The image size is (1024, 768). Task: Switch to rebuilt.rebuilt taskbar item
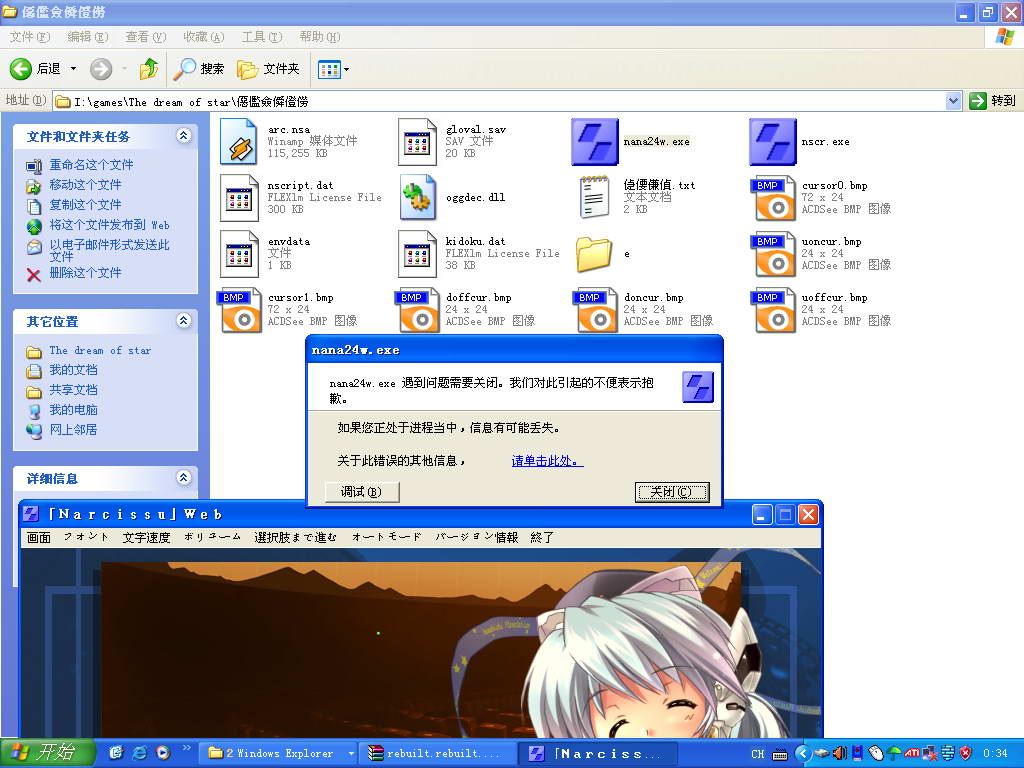point(436,754)
